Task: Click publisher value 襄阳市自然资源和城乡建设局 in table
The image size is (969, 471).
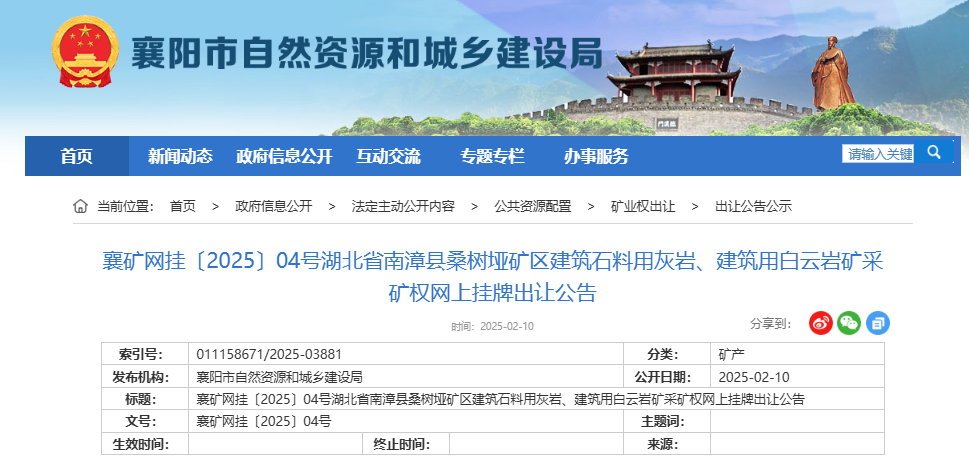Action: pyautogui.click(x=279, y=377)
